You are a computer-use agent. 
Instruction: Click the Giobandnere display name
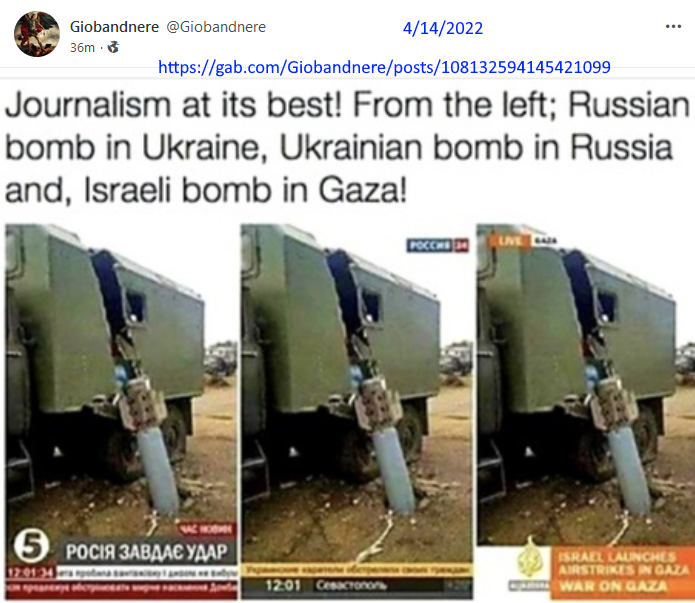[x=114, y=27]
